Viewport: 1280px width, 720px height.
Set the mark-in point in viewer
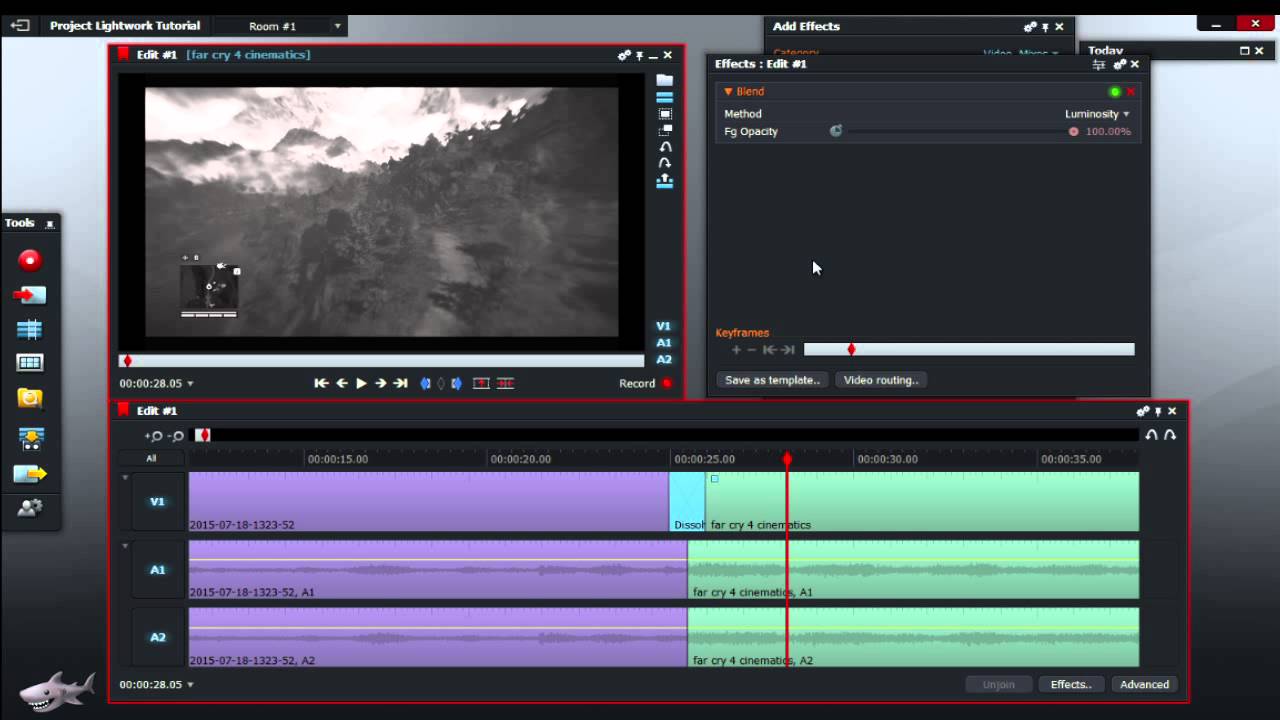[425, 383]
